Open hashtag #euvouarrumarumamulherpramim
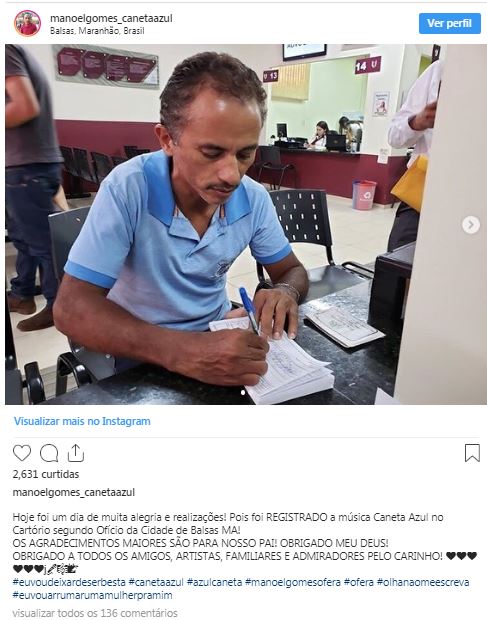487x620 pixels. click(x=92, y=595)
